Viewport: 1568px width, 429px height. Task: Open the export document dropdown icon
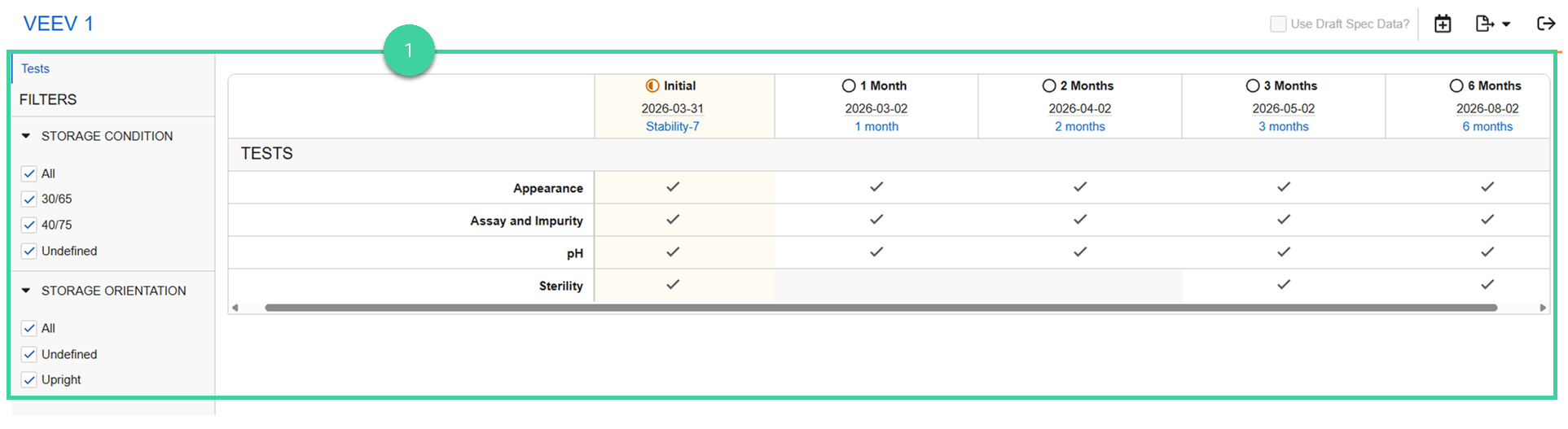click(1484, 24)
